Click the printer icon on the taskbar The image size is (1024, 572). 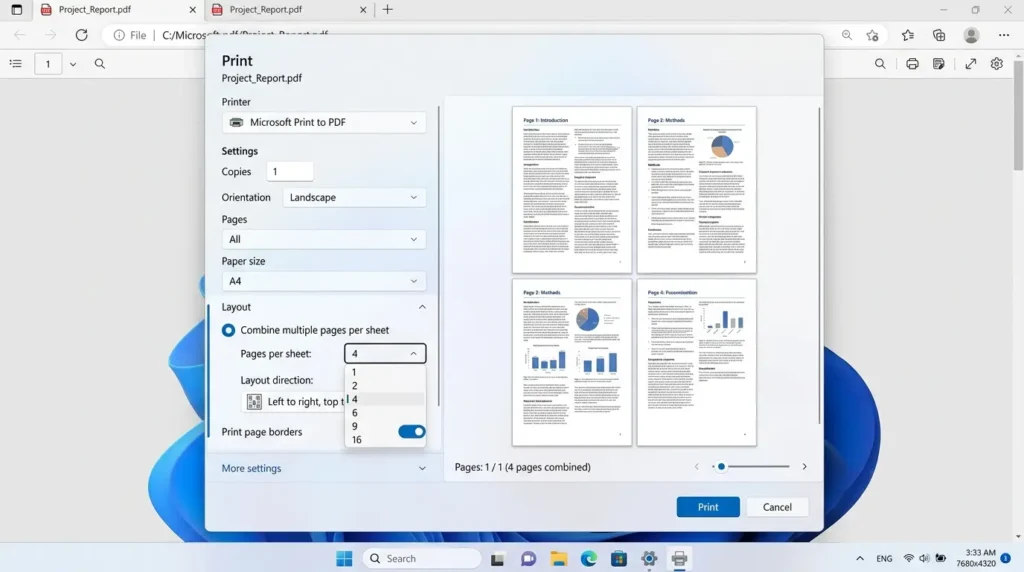[679, 559]
